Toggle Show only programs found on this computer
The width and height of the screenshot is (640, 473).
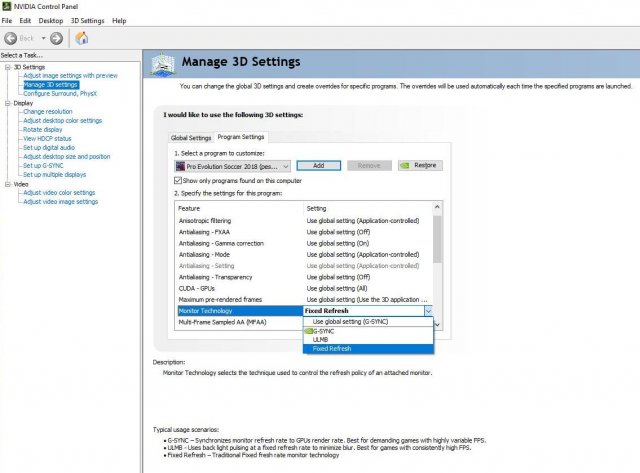[178, 180]
